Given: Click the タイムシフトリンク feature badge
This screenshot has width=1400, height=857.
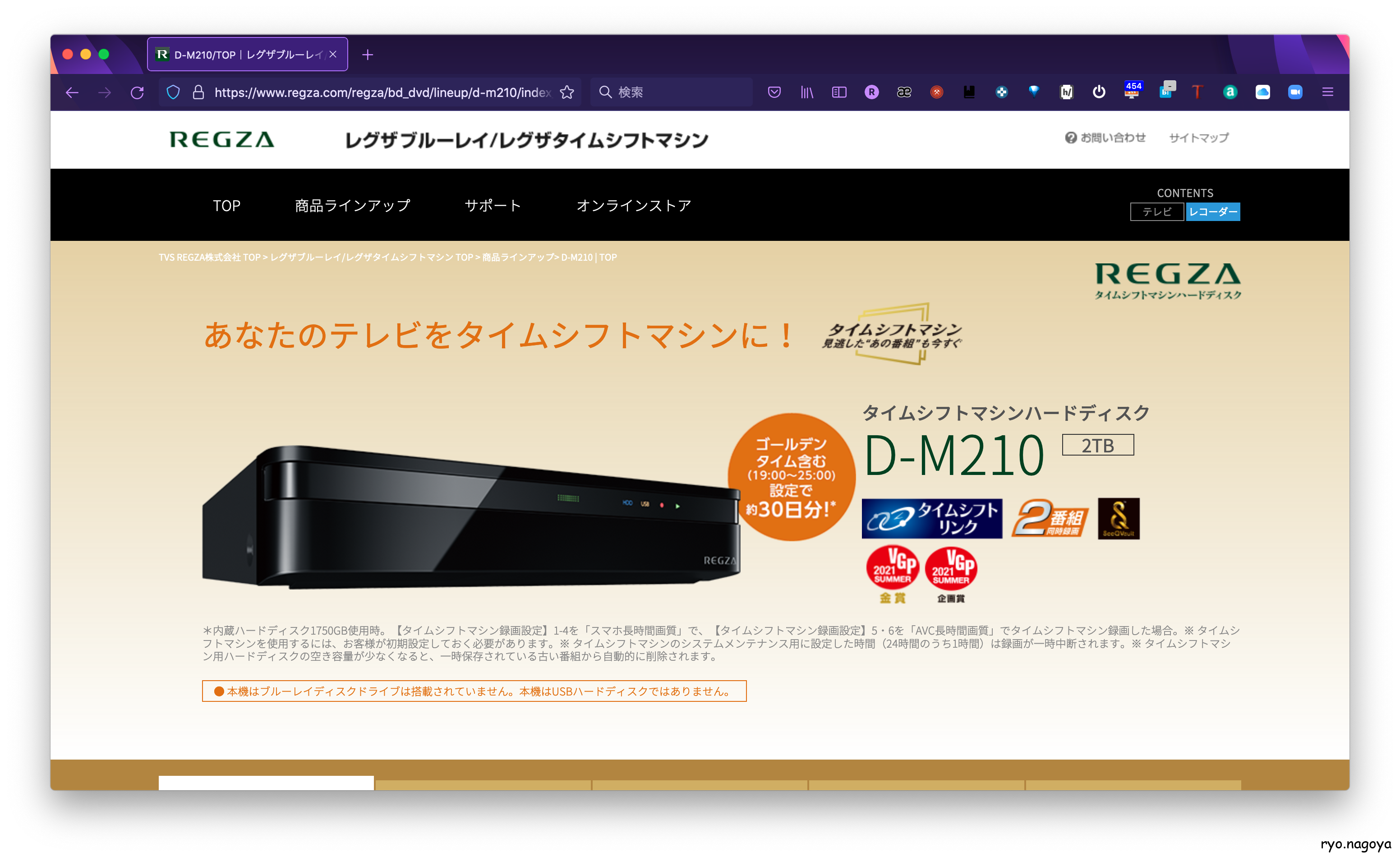Looking at the screenshot, I should 932,518.
